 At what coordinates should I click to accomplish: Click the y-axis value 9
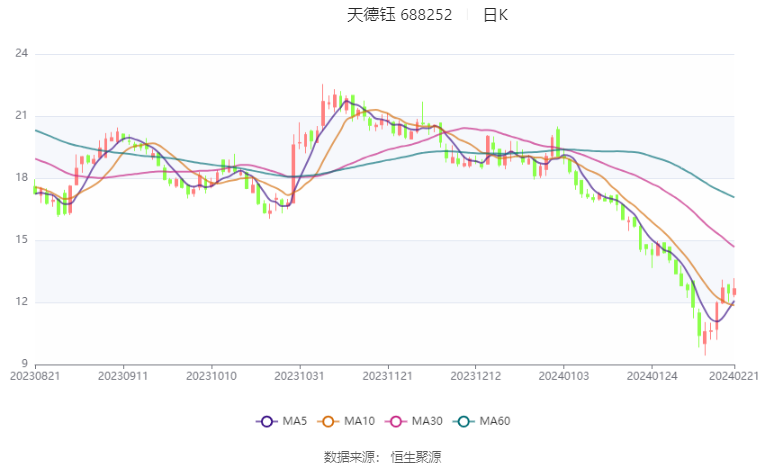pos(25,364)
